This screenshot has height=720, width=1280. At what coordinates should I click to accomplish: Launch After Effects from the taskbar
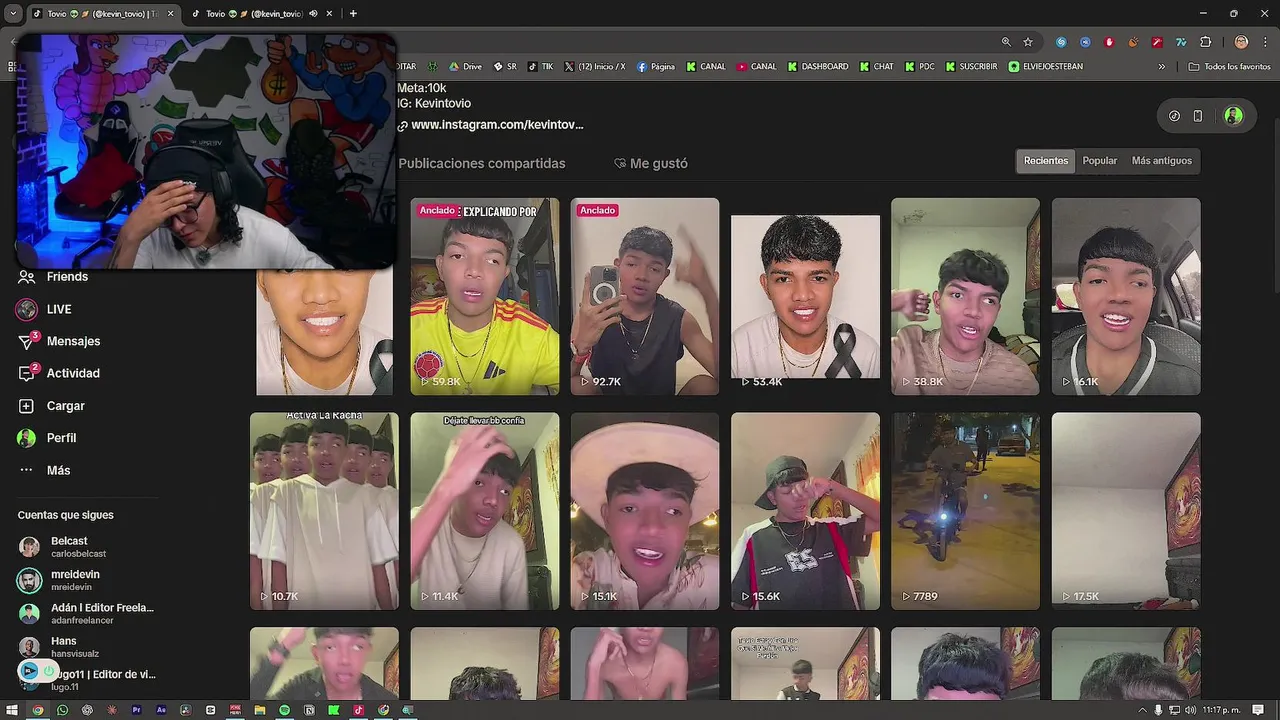click(161, 710)
